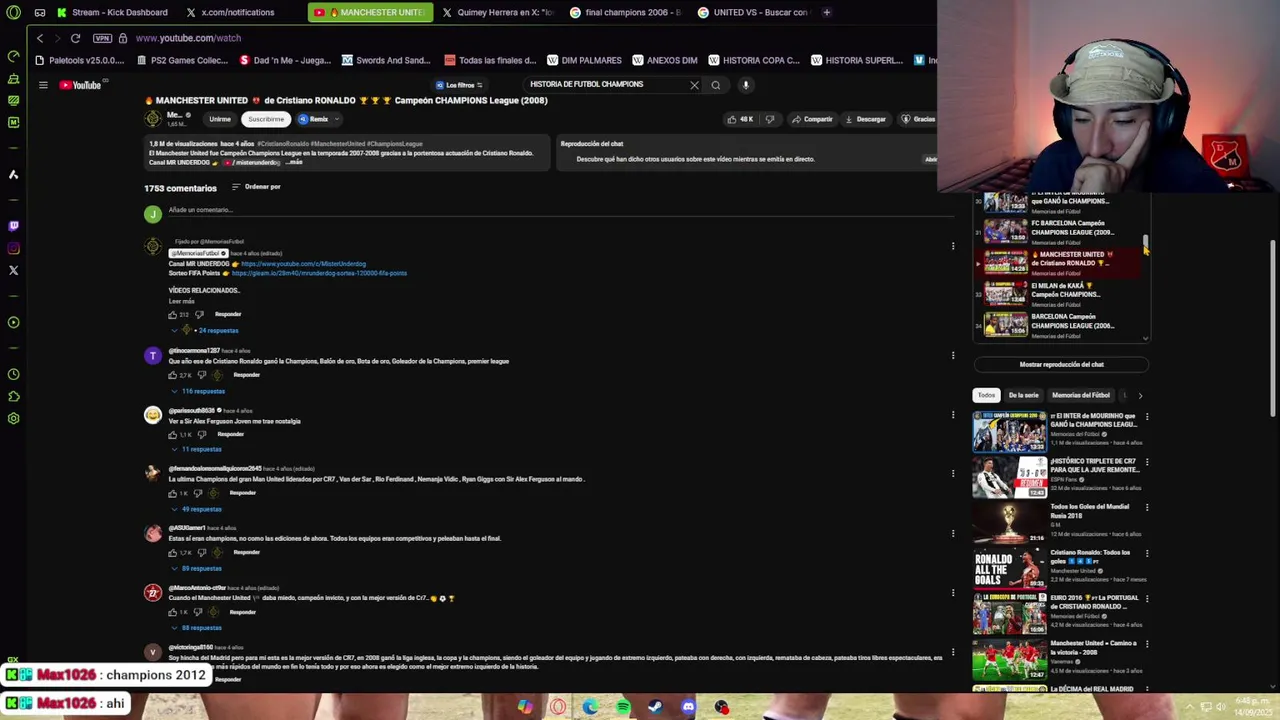1280x720 pixels.
Task: Click Compartir share button
Action: pos(812,119)
